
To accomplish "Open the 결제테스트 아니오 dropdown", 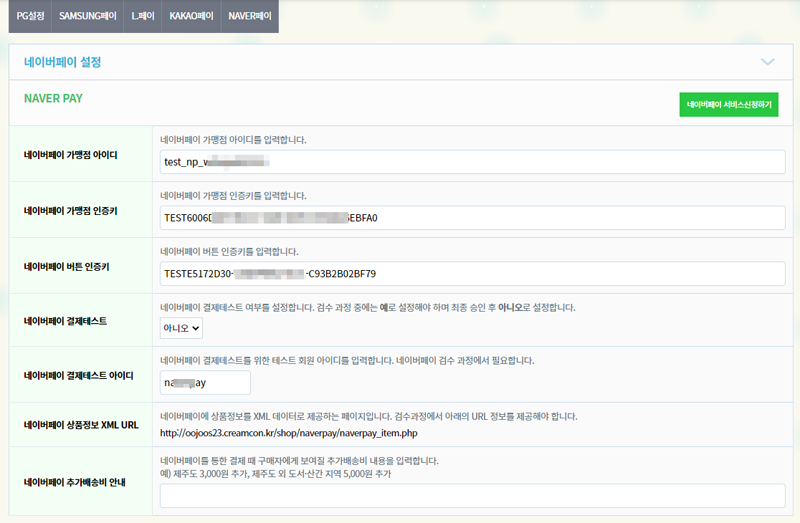I will pos(182,327).
